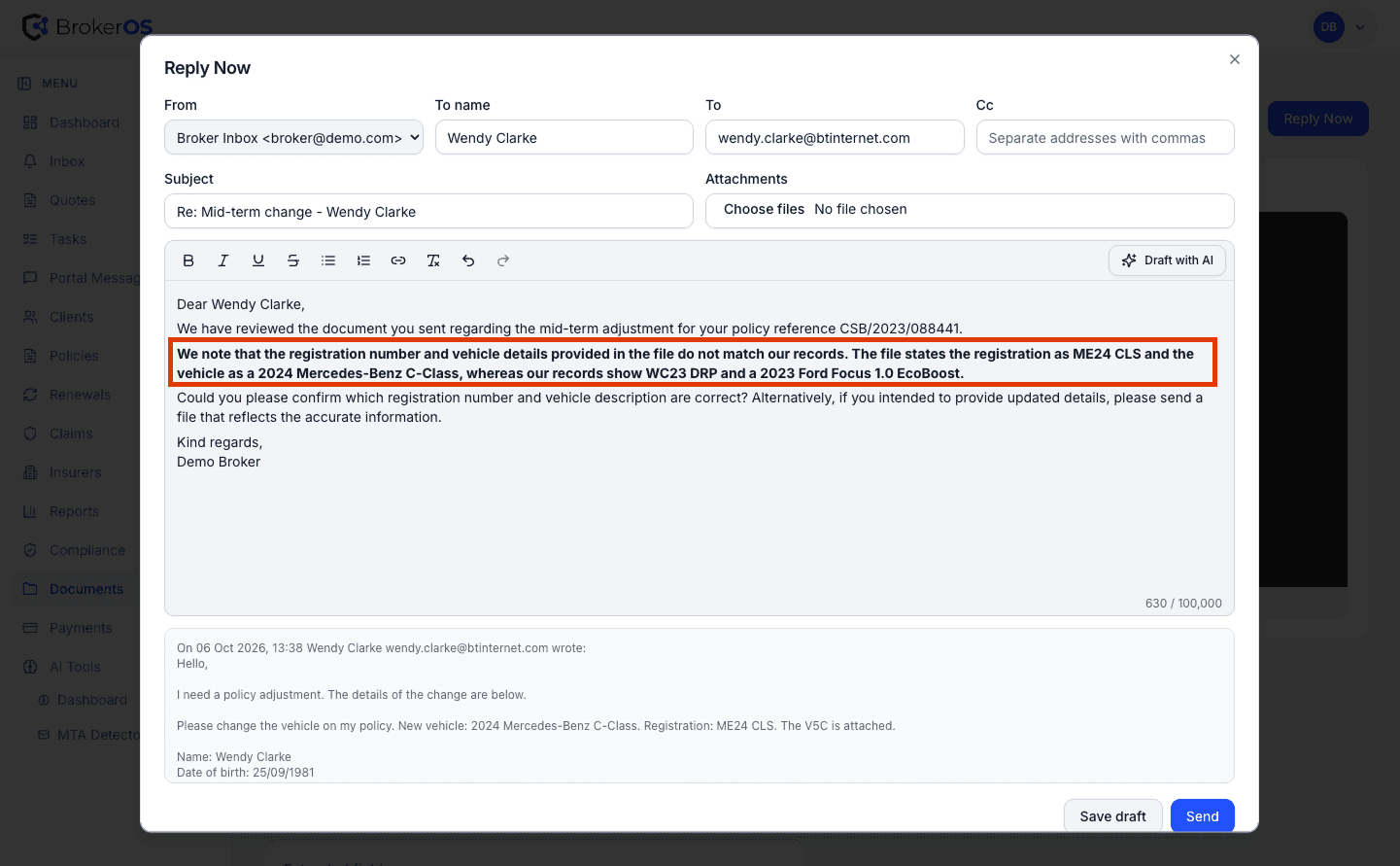The height and width of the screenshot is (866, 1400).
Task: Redo the last edit
Action: (x=503, y=260)
